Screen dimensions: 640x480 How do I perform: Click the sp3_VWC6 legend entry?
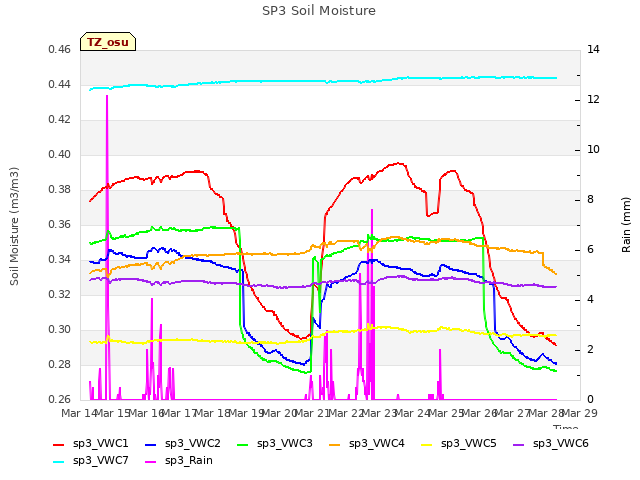pyautogui.click(x=551, y=444)
